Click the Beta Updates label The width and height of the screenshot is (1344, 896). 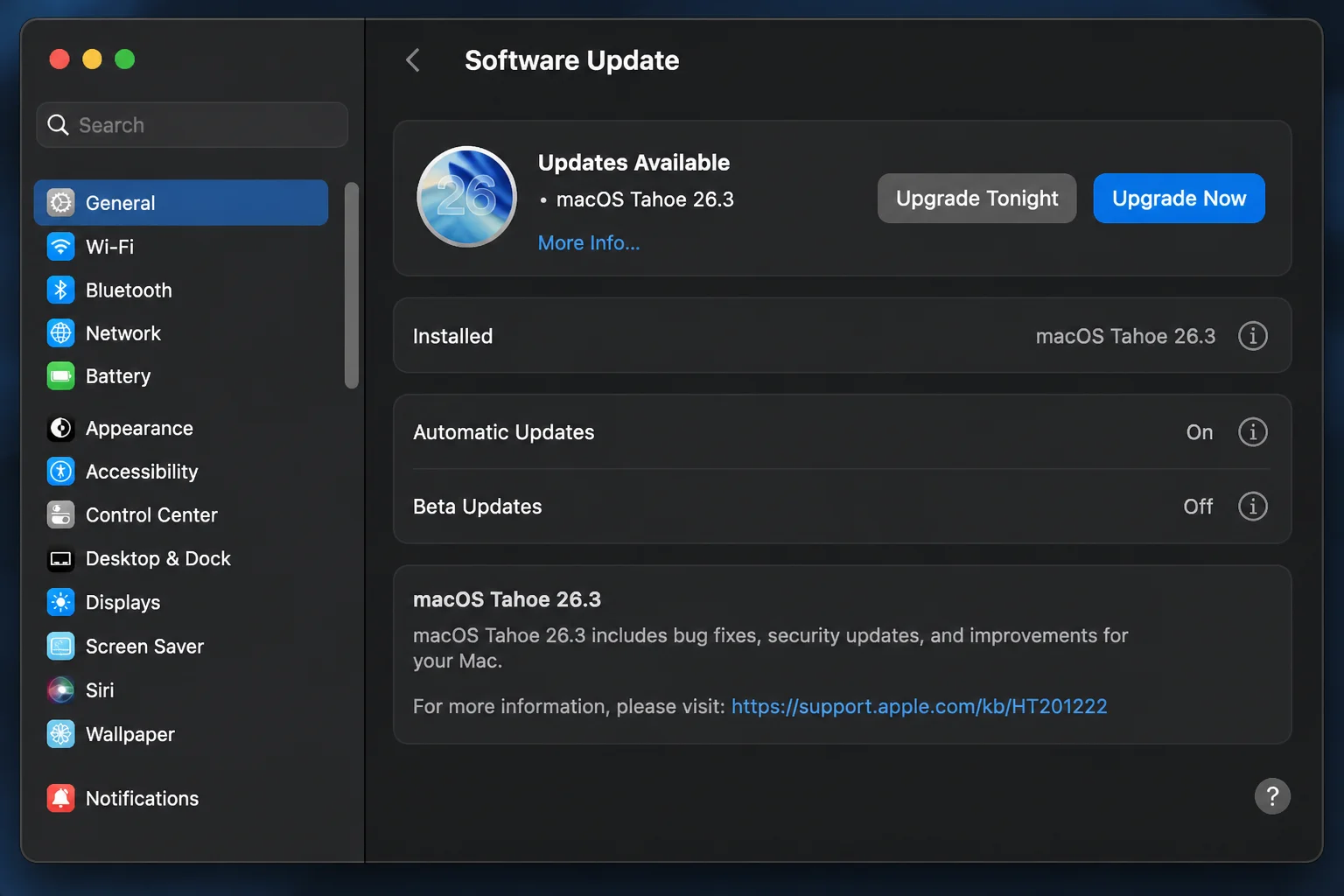point(477,507)
